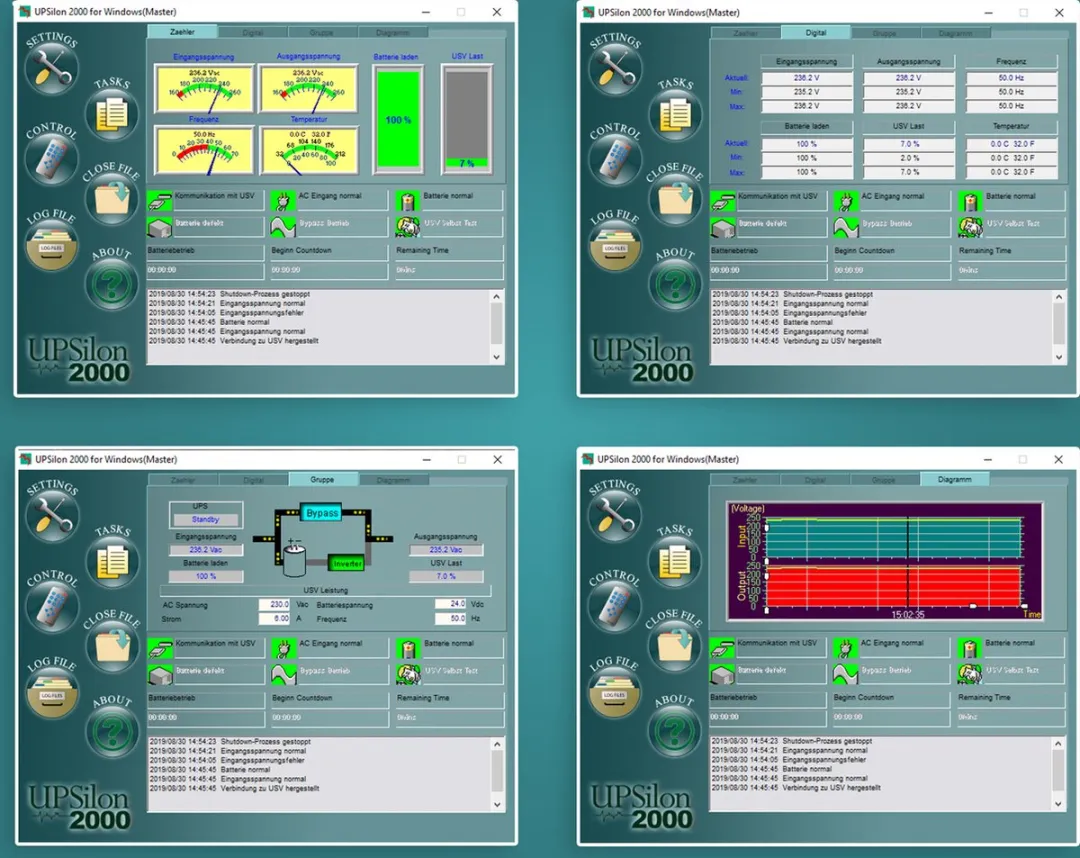The width and height of the screenshot is (1080, 858).
Task: Switch to Diagramm tab in top-left window
Action: pos(393,32)
